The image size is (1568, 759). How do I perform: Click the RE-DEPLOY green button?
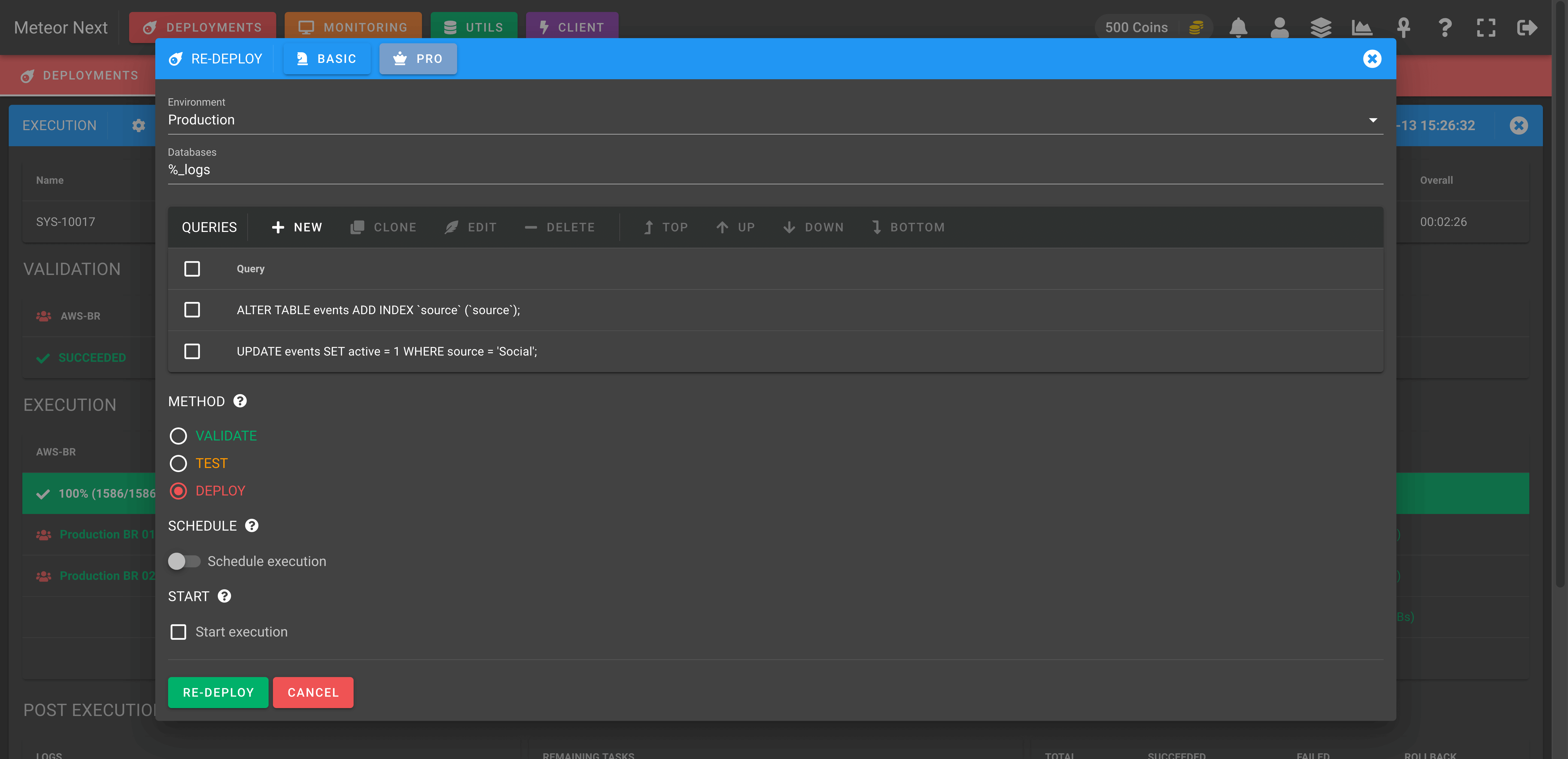(x=218, y=692)
